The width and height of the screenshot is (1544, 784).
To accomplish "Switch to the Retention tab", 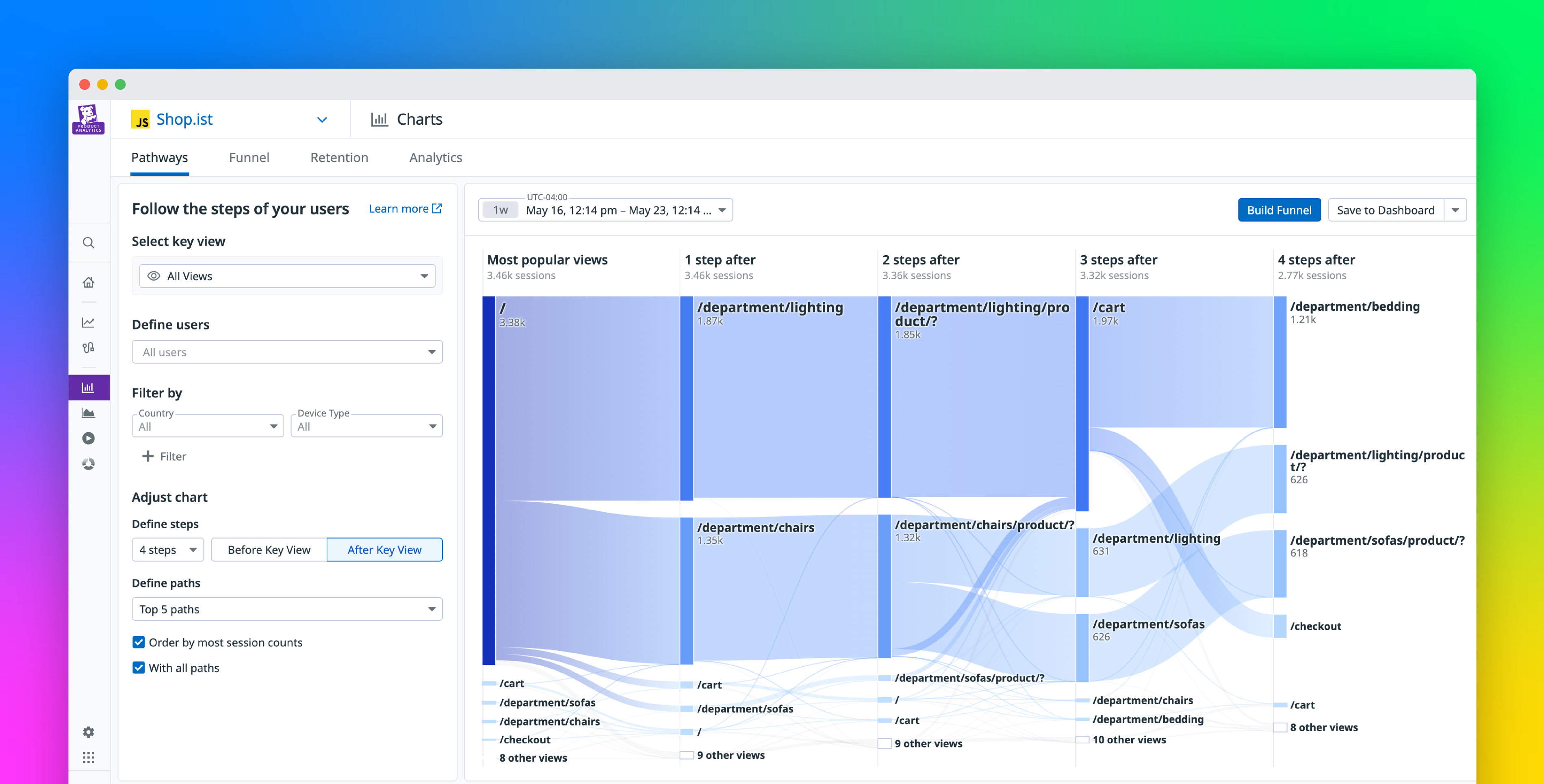I will (x=338, y=157).
